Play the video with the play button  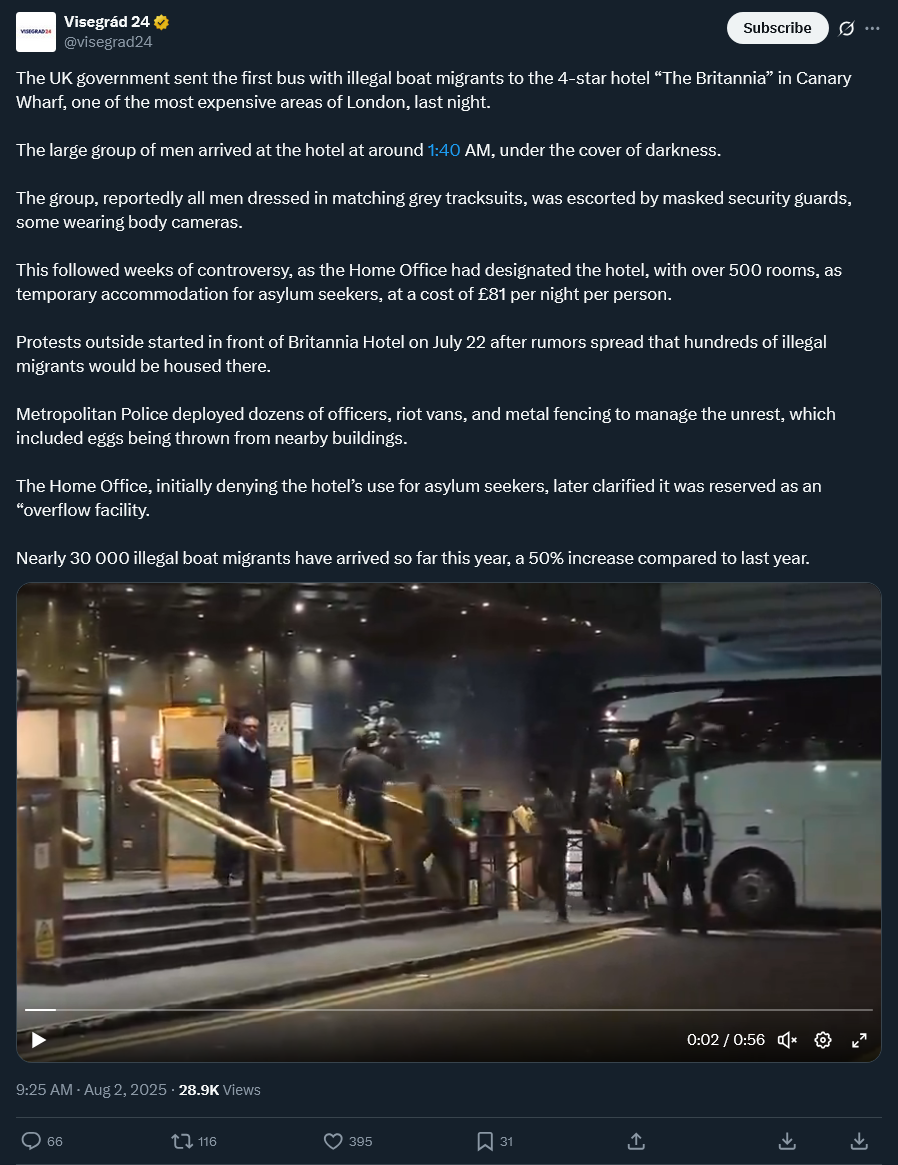[x=39, y=1039]
